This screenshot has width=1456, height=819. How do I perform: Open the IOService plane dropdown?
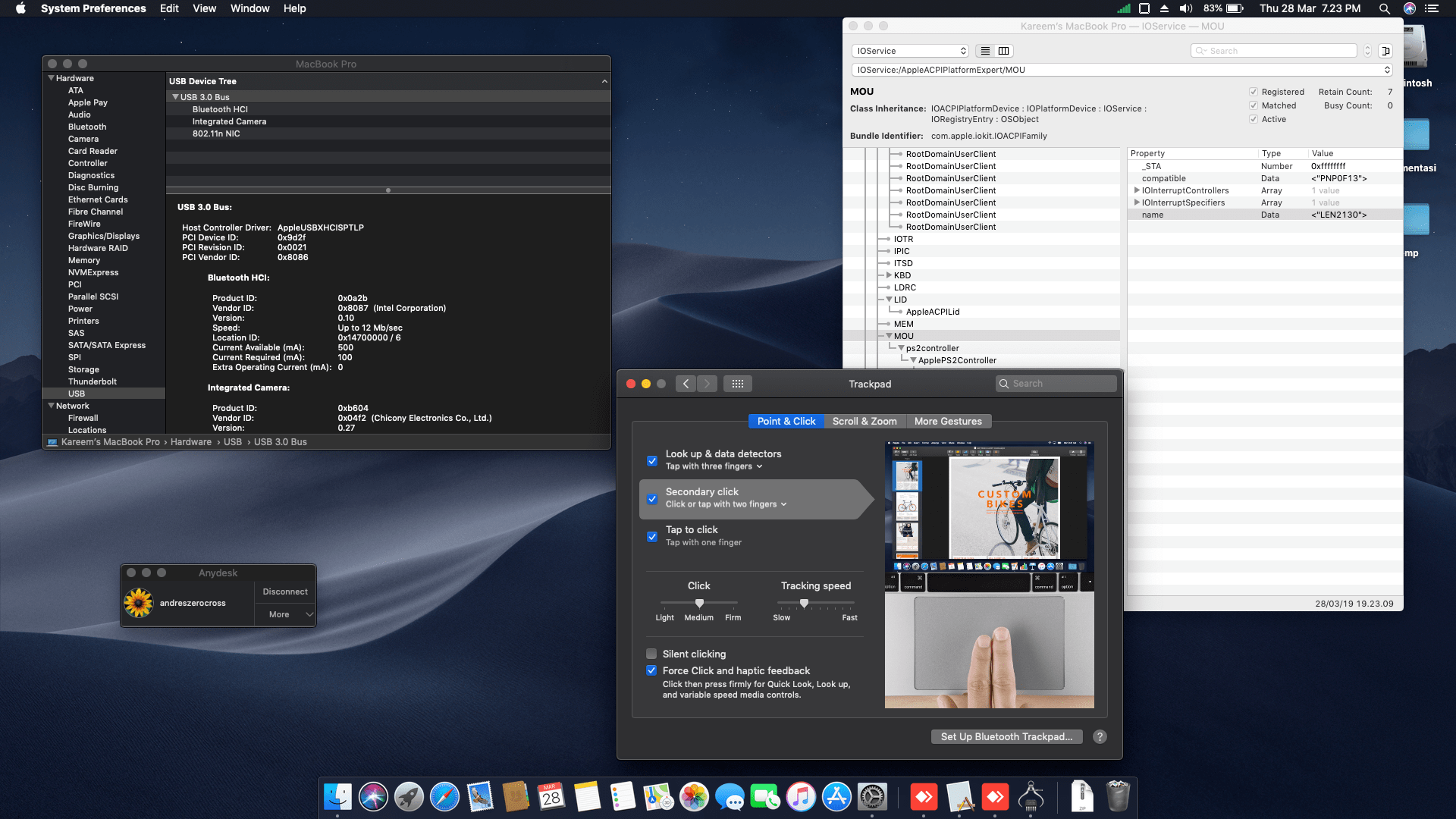coord(910,51)
